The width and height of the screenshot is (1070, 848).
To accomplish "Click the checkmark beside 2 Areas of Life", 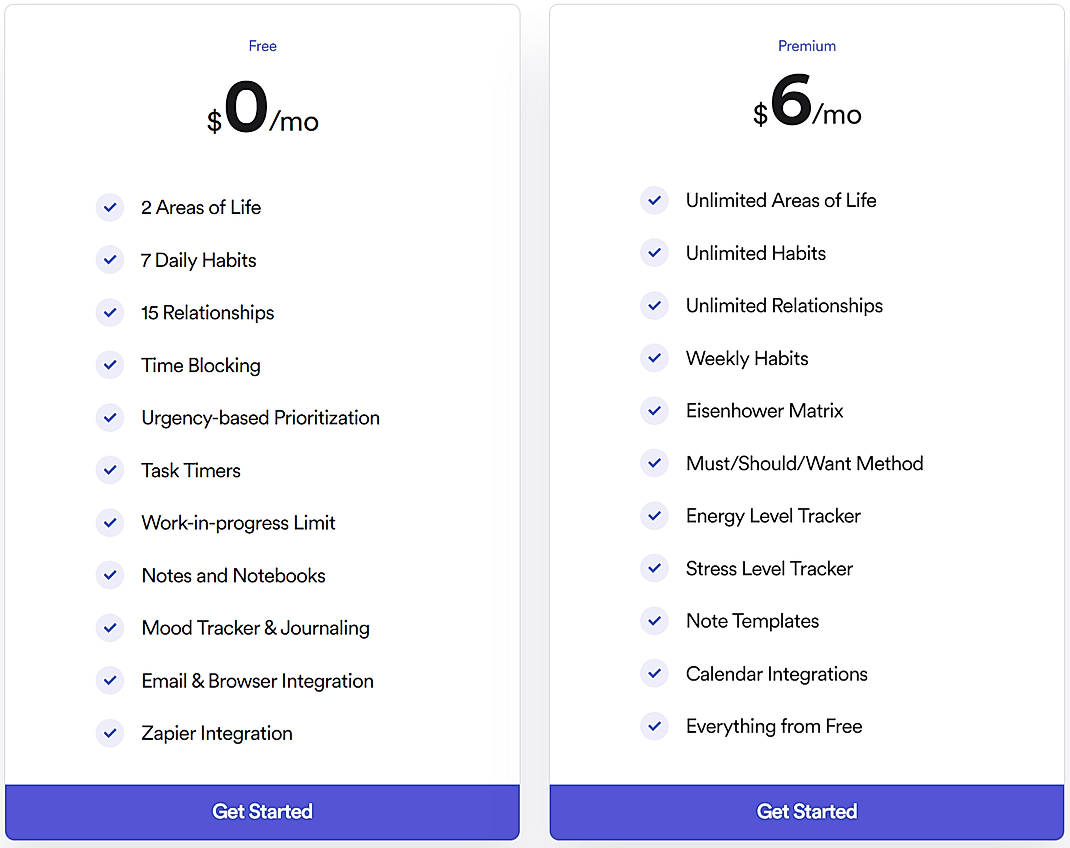I will [x=110, y=207].
